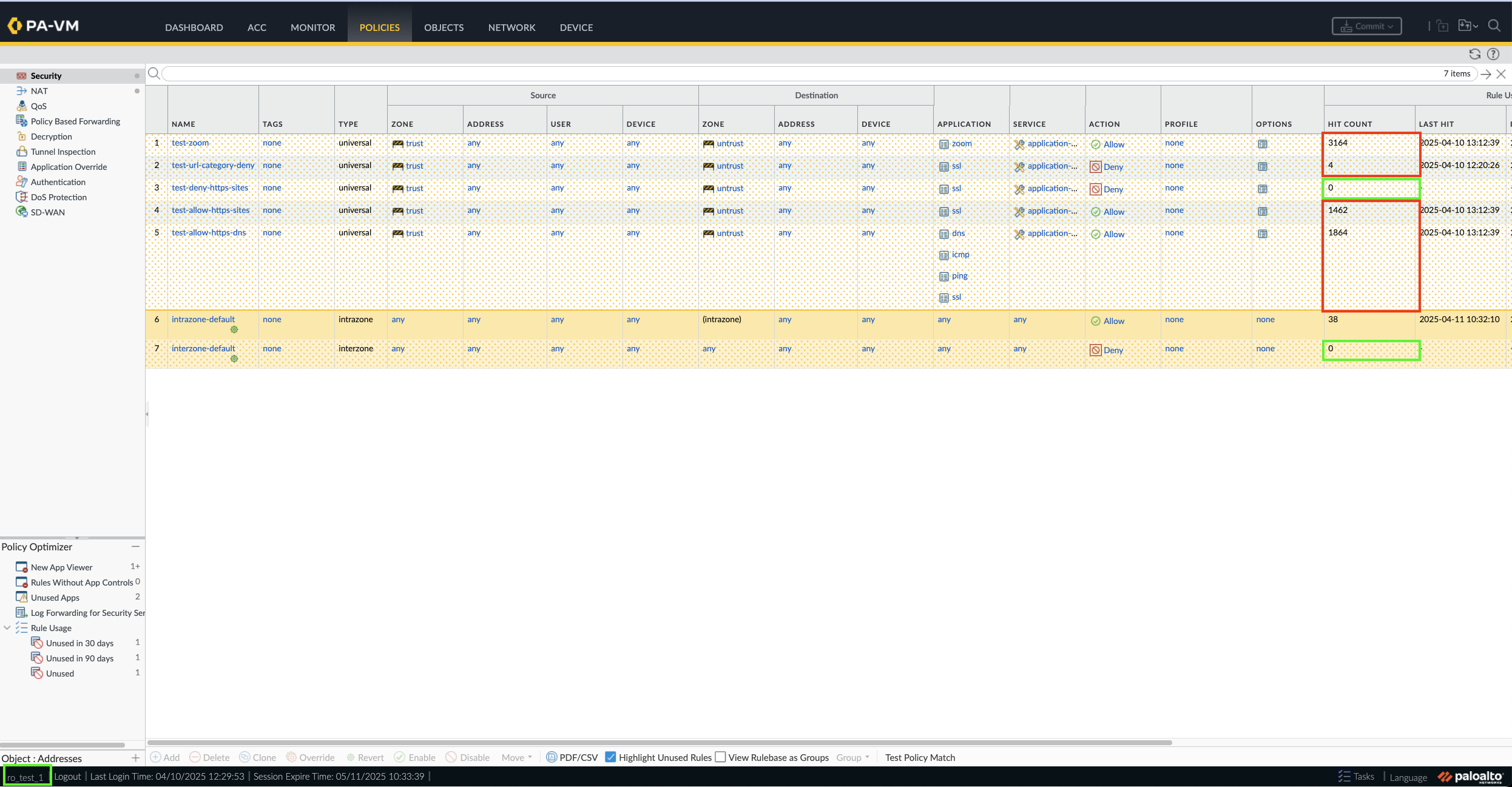Image resolution: width=1512 pixels, height=787 pixels.
Task: Open the test-allow-https-sites rule link
Action: pos(211,211)
